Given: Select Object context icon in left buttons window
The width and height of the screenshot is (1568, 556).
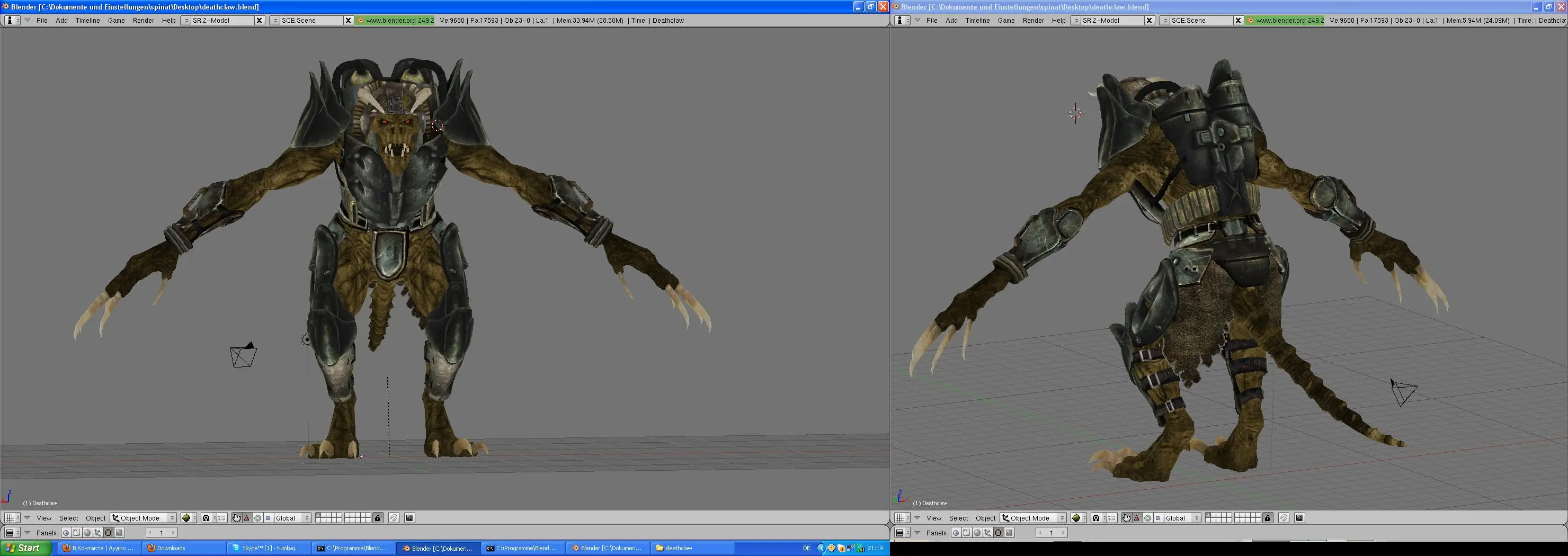Looking at the screenshot, I should pyautogui.click(x=98, y=532).
